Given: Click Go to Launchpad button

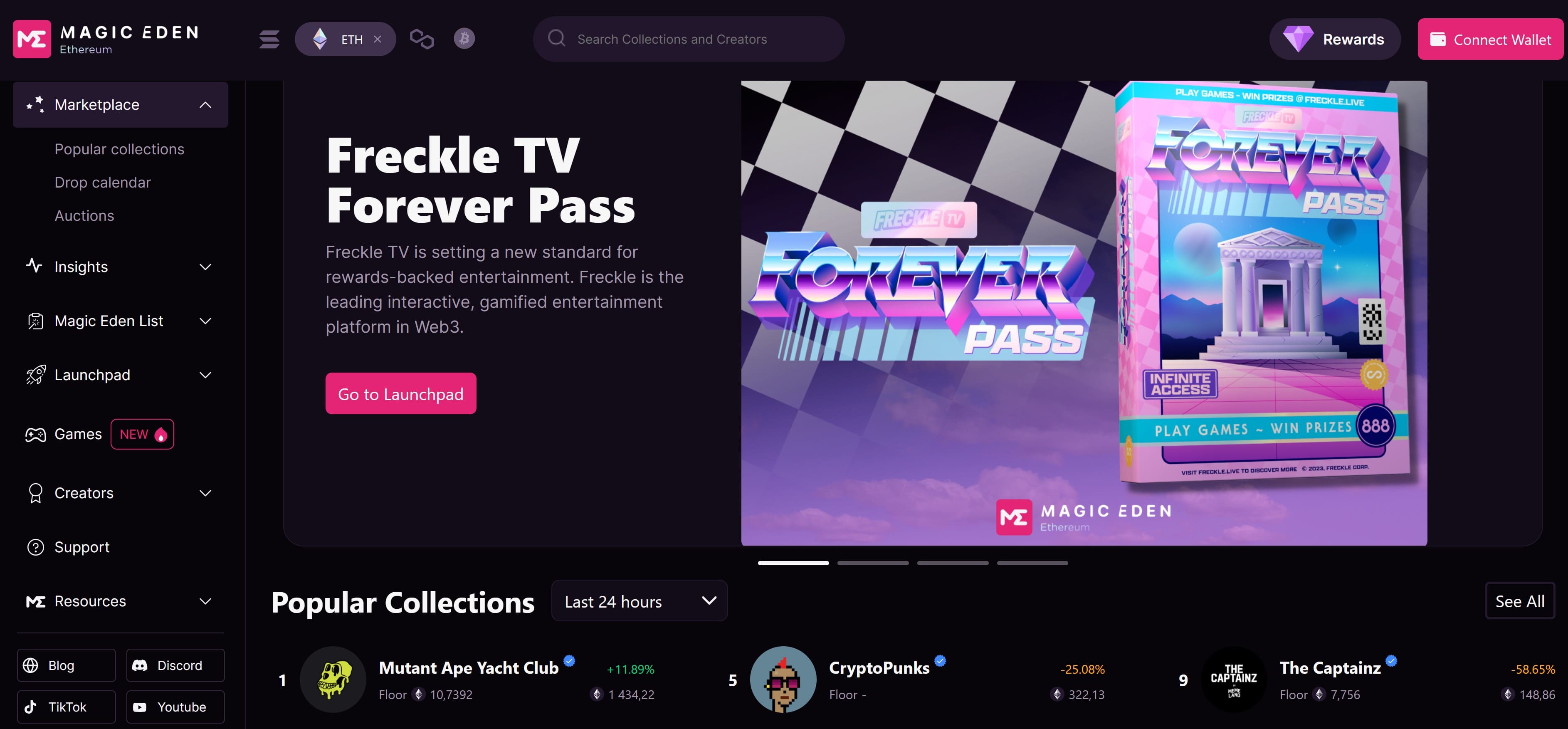Looking at the screenshot, I should click(400, 393).
